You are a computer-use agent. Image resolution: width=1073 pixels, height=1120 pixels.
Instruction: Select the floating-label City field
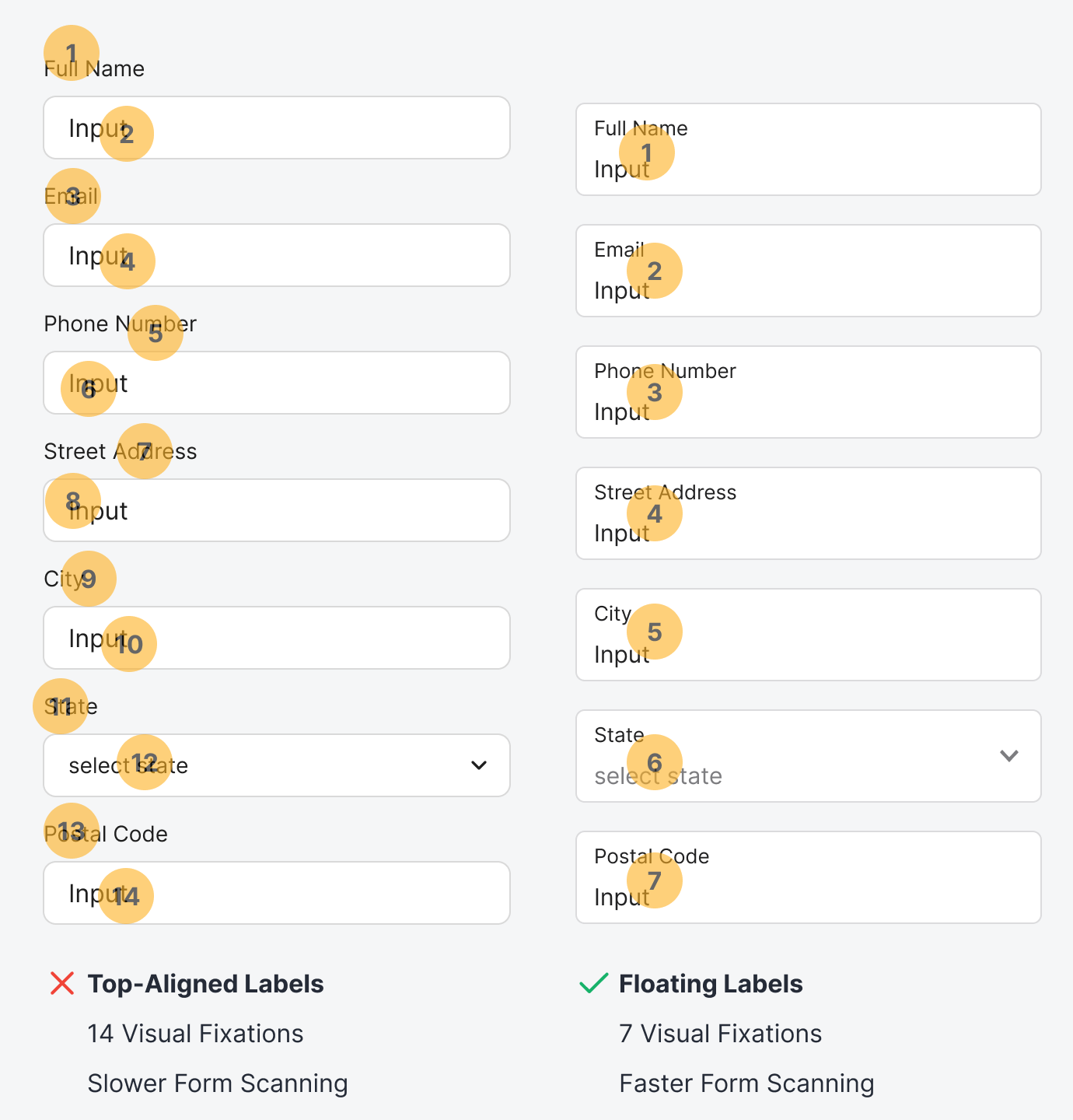click(x=809, y=635)
